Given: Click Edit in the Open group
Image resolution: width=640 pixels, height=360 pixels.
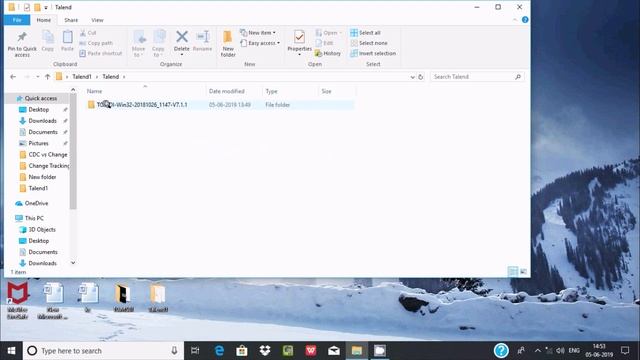Looking at the screenshot, I should [324, 43].
